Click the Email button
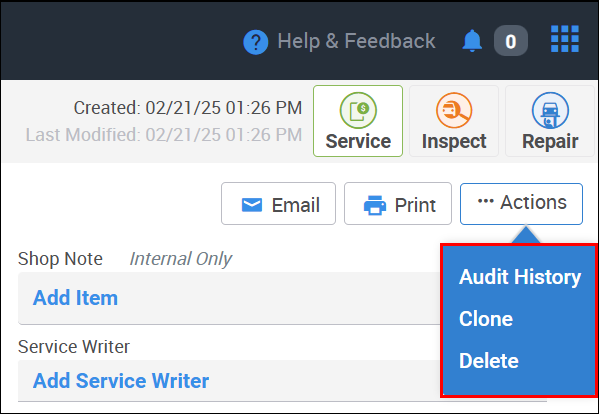Viewport: 599px width, 414px height. coord(278,204)
